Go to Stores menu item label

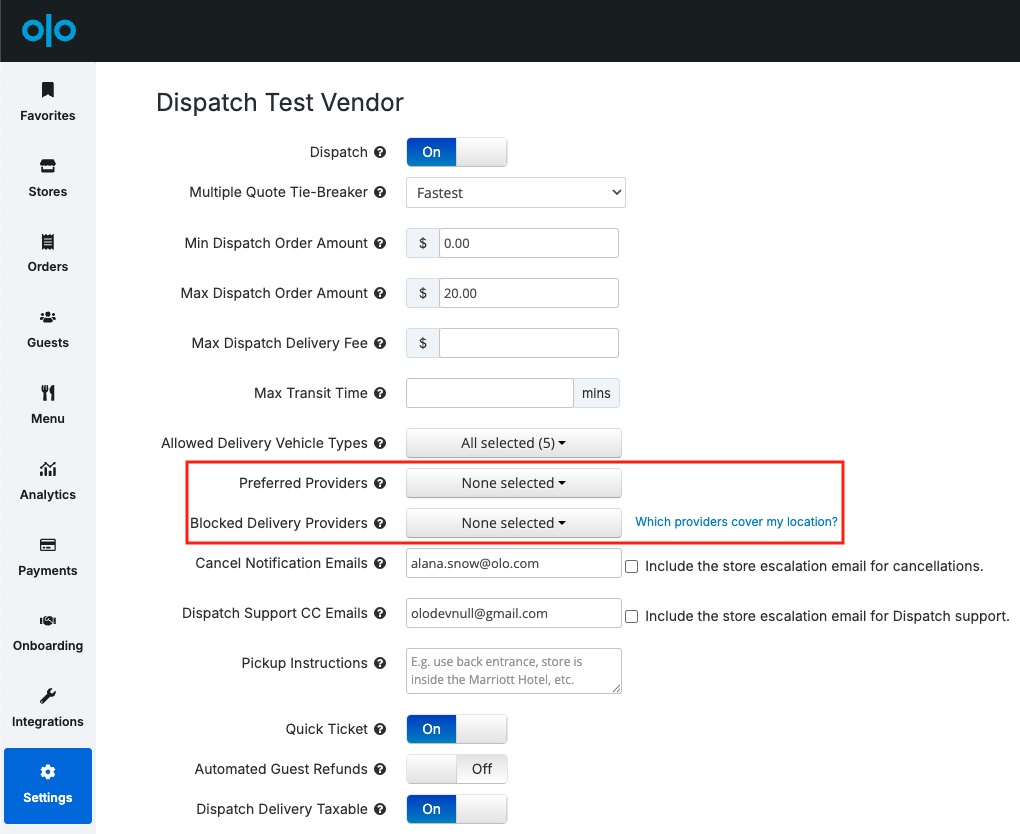(47, 191)
